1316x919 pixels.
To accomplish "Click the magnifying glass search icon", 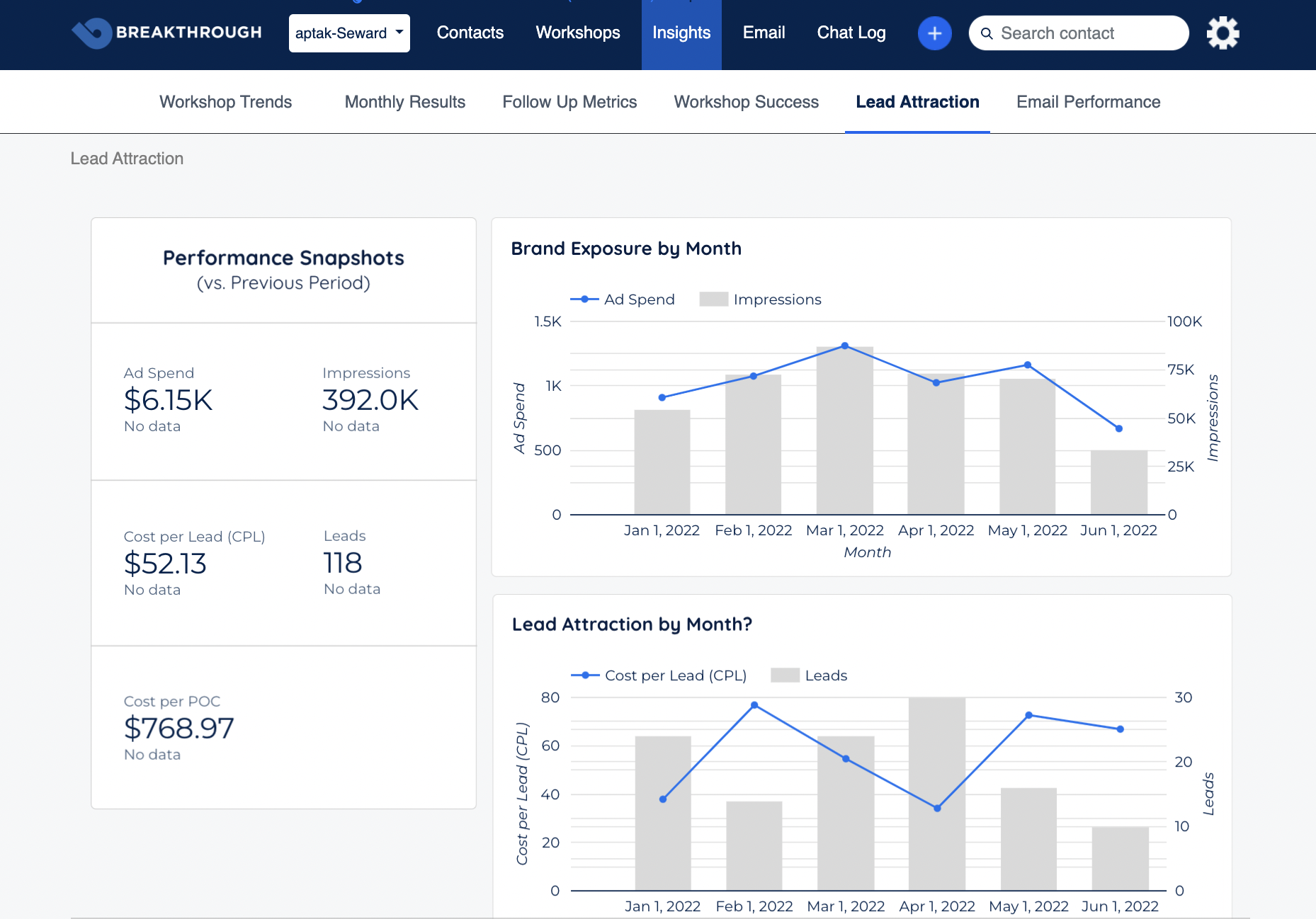I will [987, 33].
